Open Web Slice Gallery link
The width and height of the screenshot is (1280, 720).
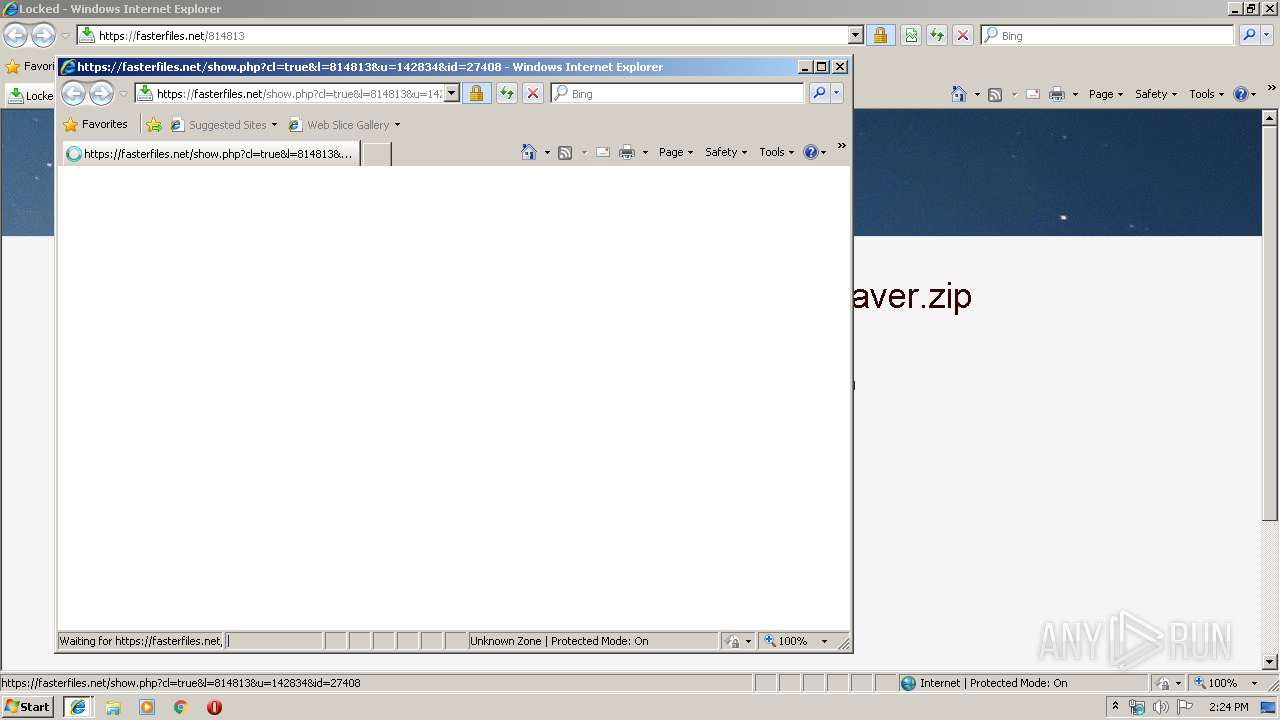click(344, 125)
